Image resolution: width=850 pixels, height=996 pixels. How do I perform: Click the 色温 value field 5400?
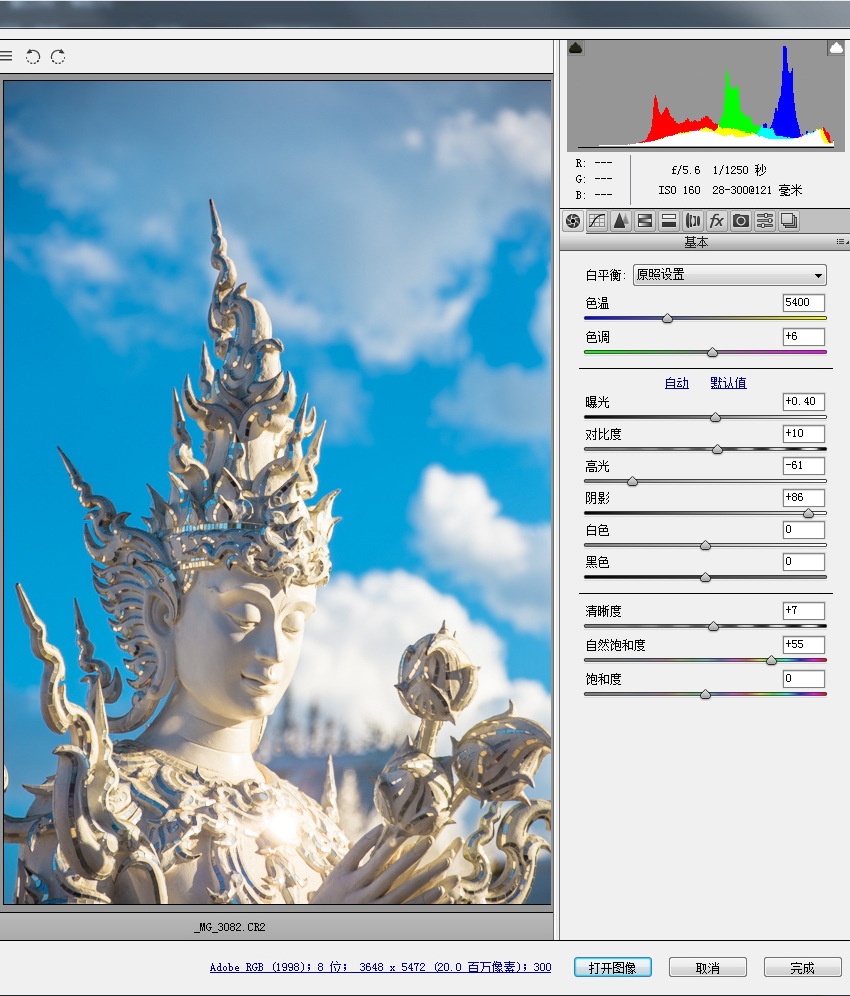(804, 302)
